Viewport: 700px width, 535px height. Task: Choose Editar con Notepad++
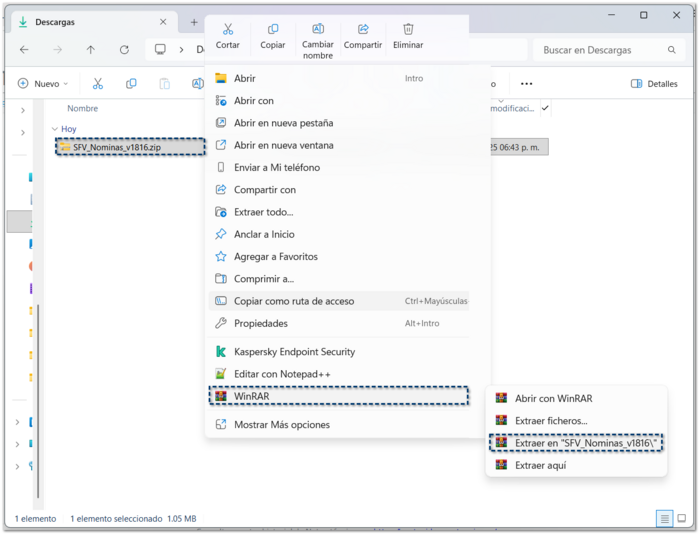point(282,374)
